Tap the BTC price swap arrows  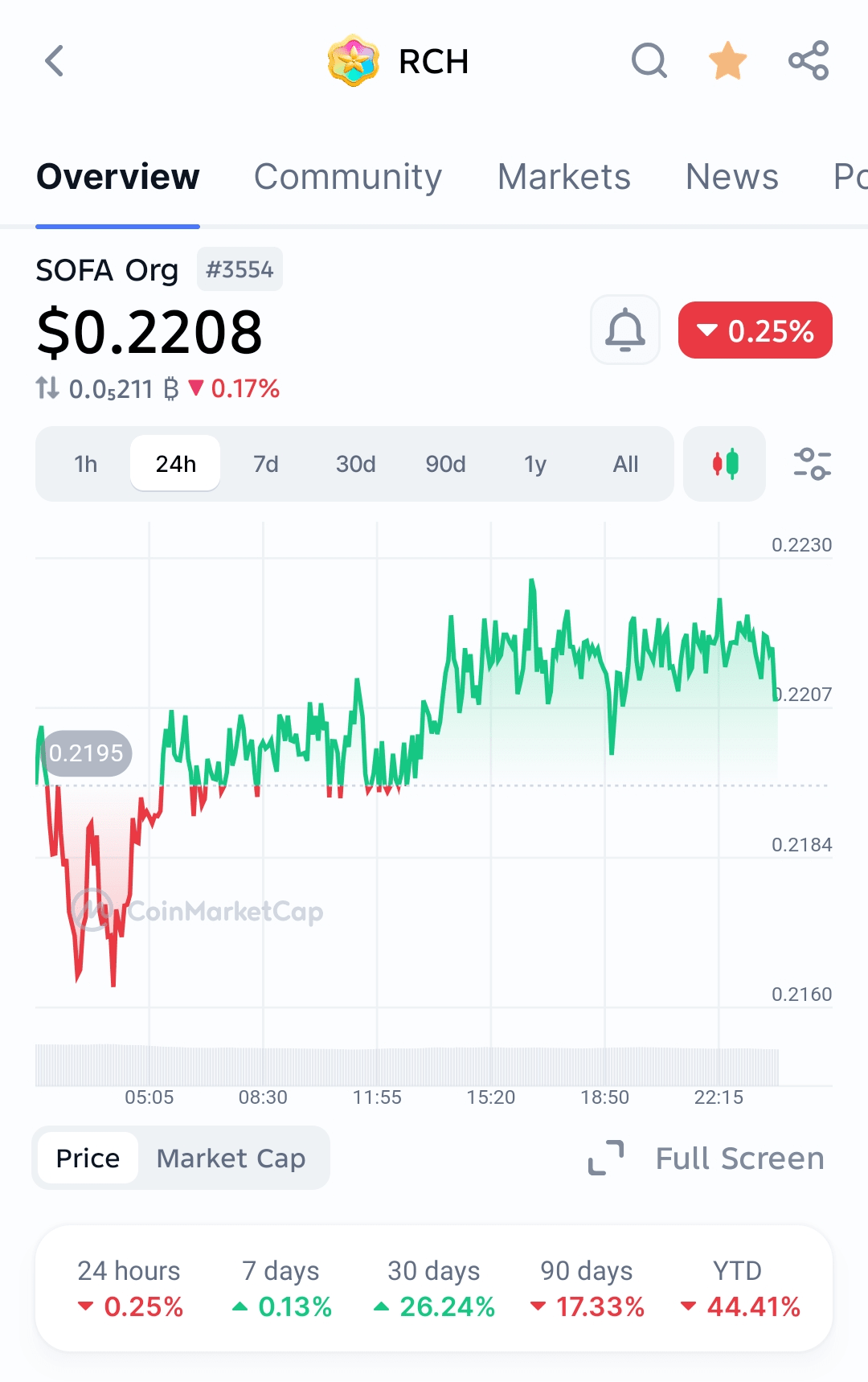[x=47, y=389]
